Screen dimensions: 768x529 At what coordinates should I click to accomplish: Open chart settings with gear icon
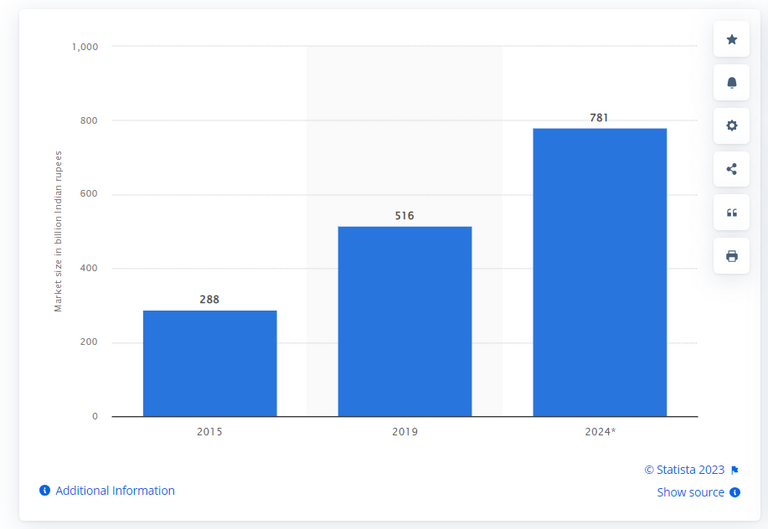pos(731,126)
